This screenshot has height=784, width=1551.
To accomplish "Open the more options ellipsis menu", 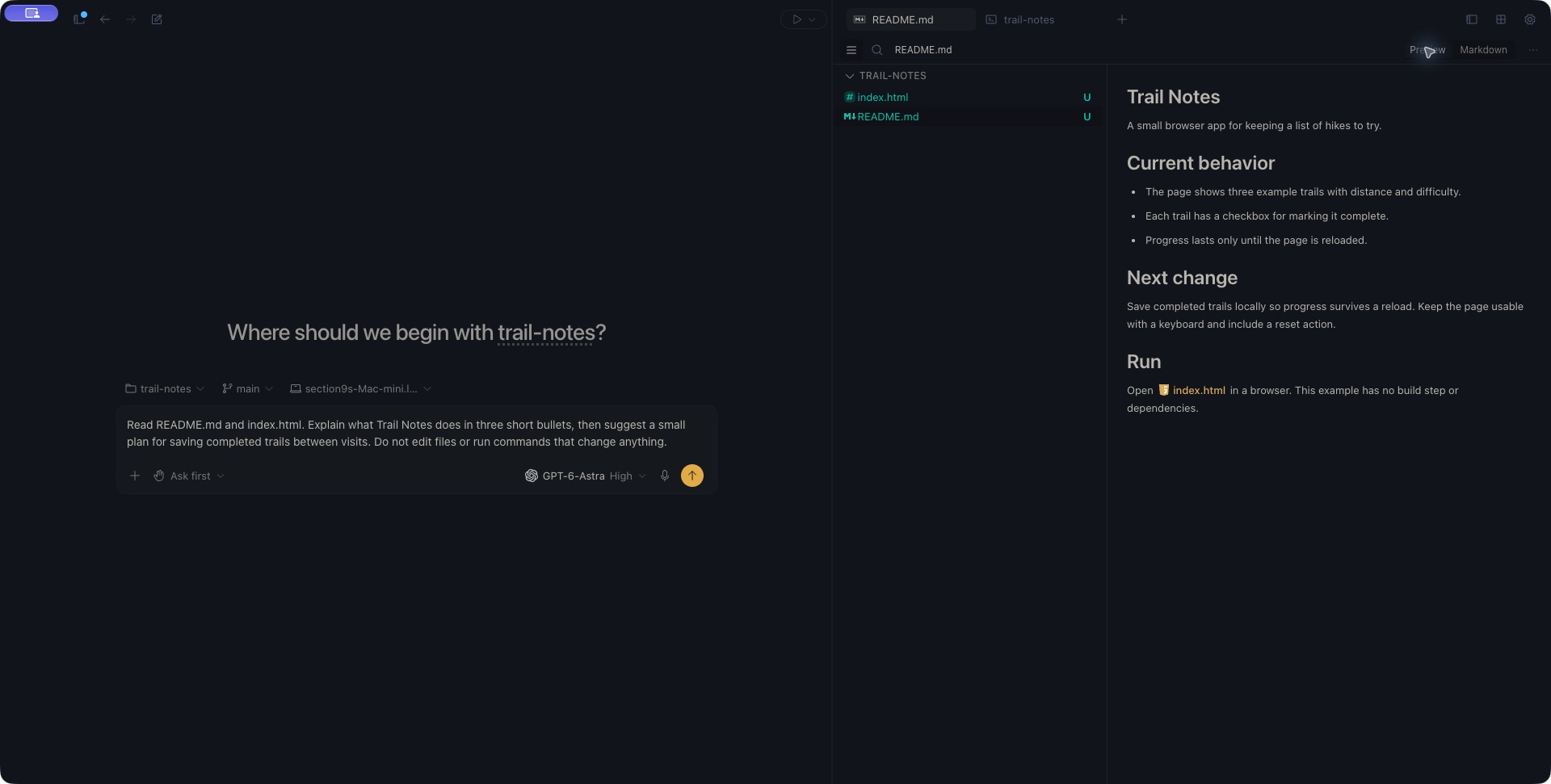I will (1533, 50).
